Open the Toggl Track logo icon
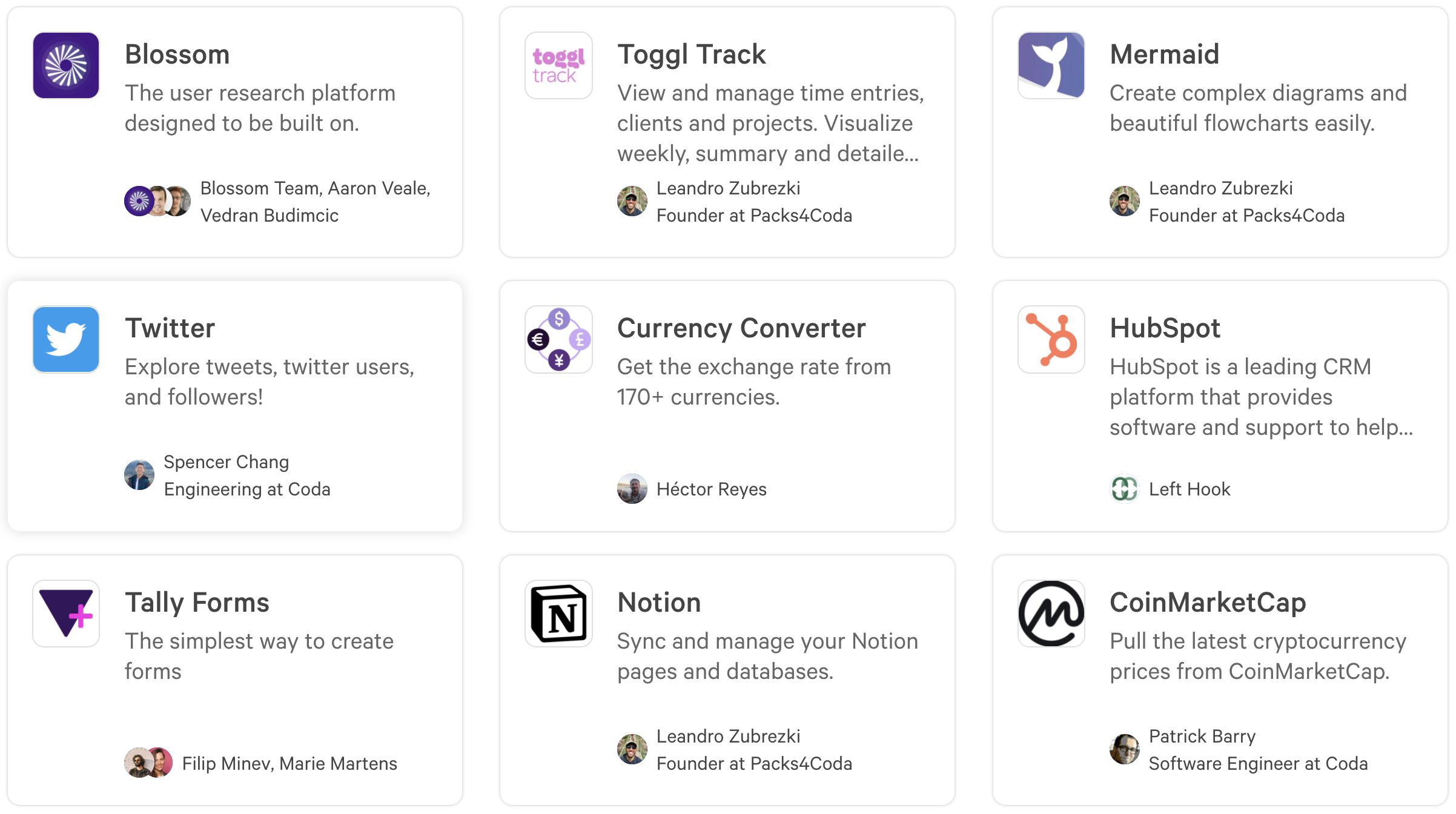The height and width of the screenshot is (814, 1456). (x=558, y=65)
